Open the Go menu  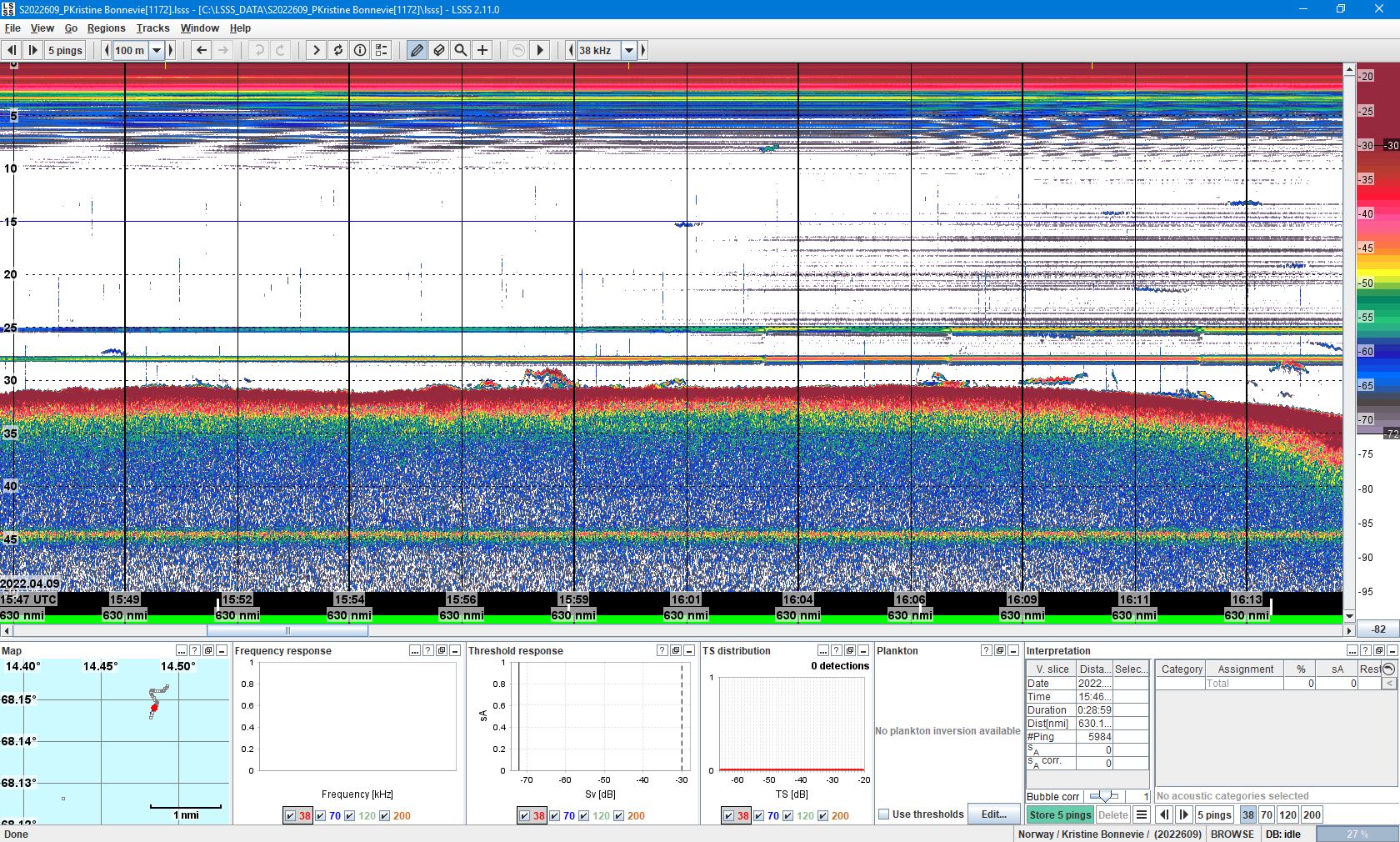[x=71, y=28]
